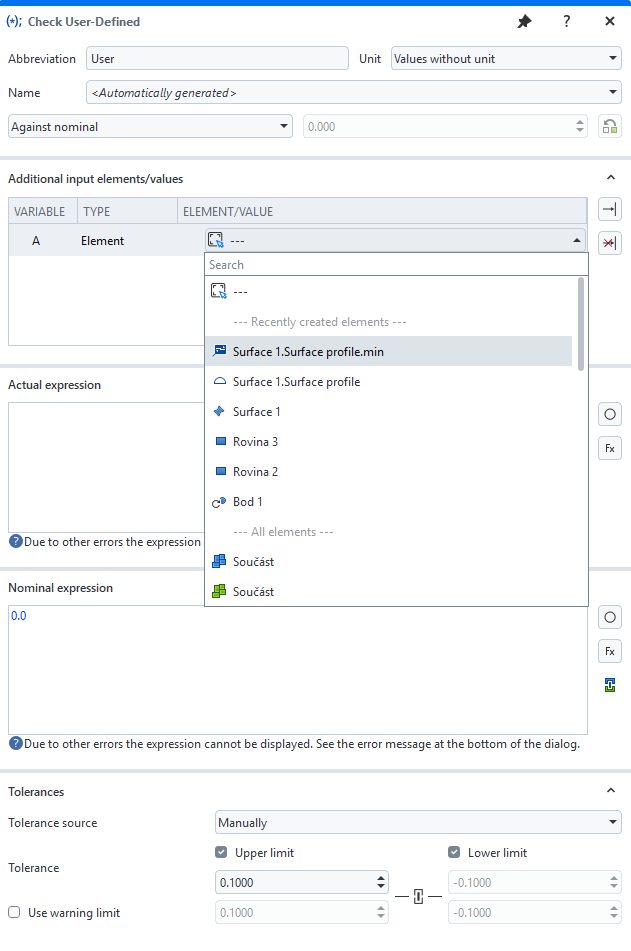
Task: Click the add input variable arrow icon
Action: pos(609,209)
